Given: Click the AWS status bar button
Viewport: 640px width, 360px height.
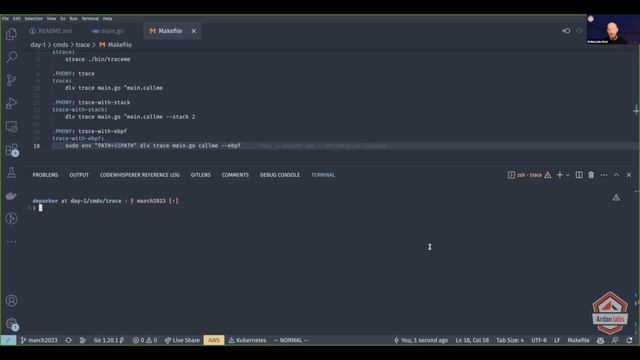Looking at the screenshot, I should 213,340.
